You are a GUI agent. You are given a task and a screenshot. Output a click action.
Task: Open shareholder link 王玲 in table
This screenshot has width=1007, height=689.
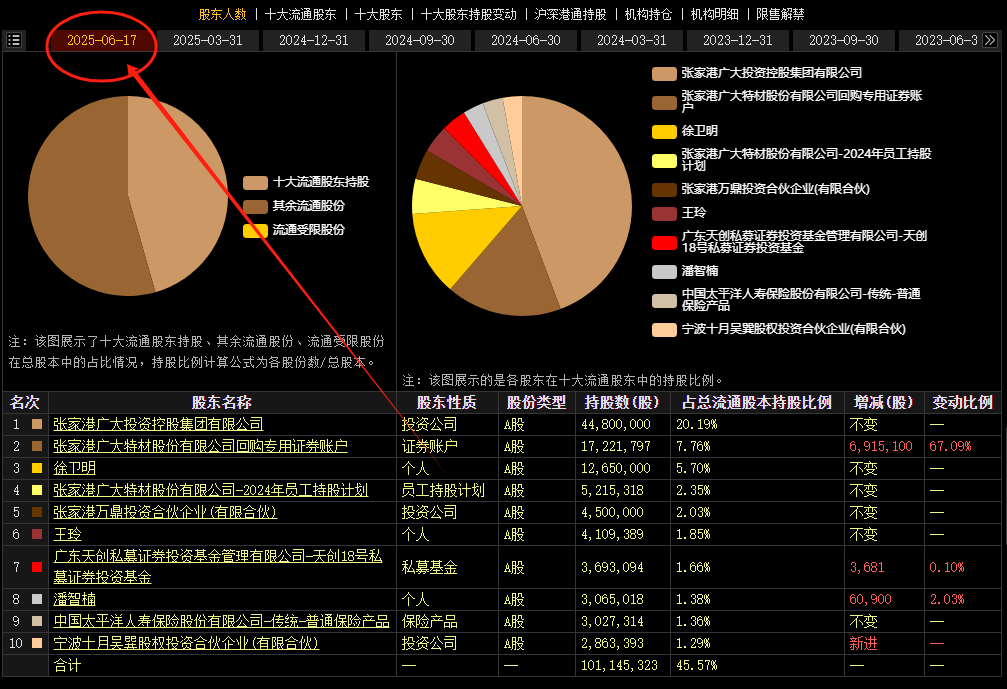pos(67,534)
